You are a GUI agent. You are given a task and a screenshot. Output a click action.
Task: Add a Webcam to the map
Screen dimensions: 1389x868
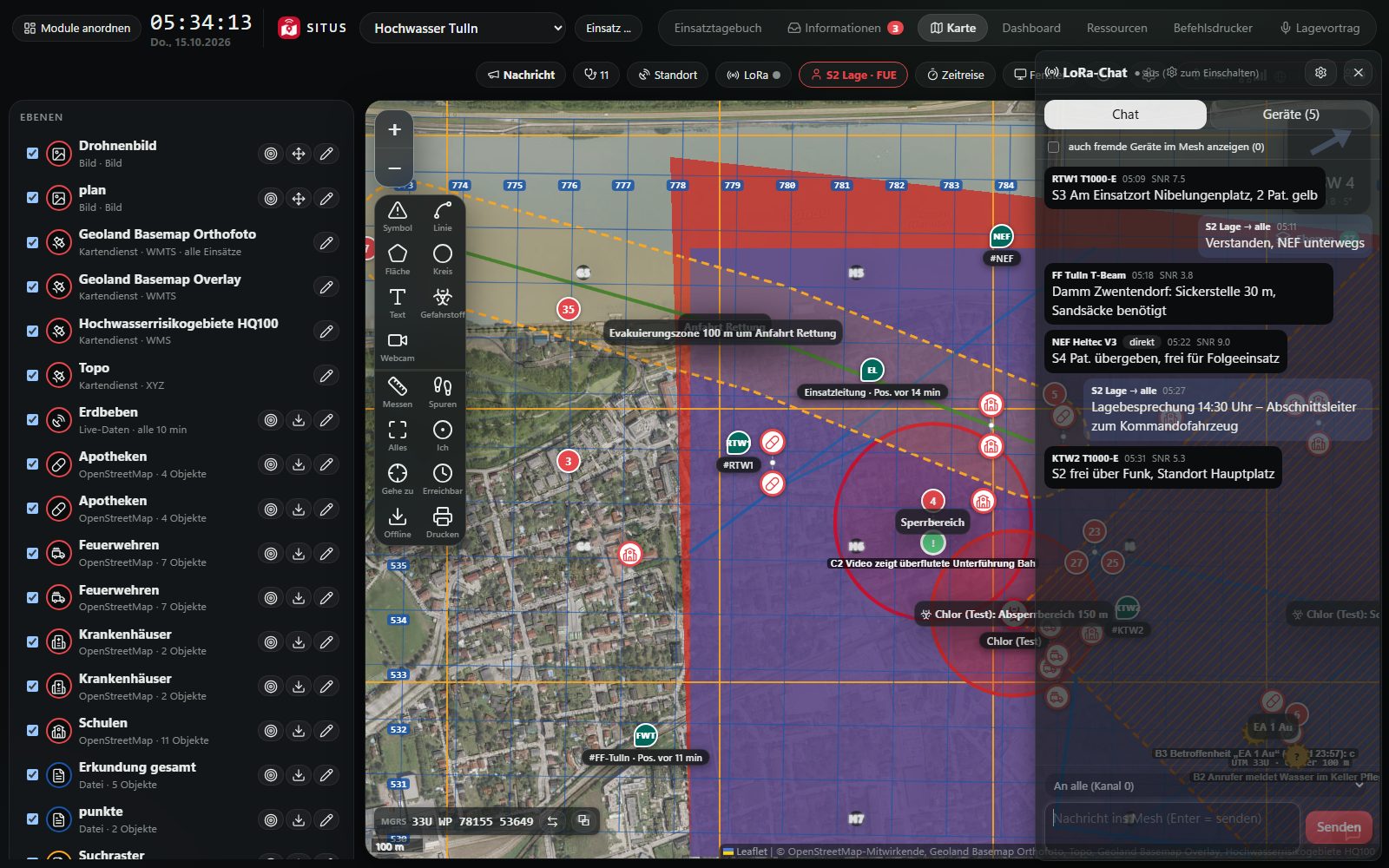tap(398, 346)
